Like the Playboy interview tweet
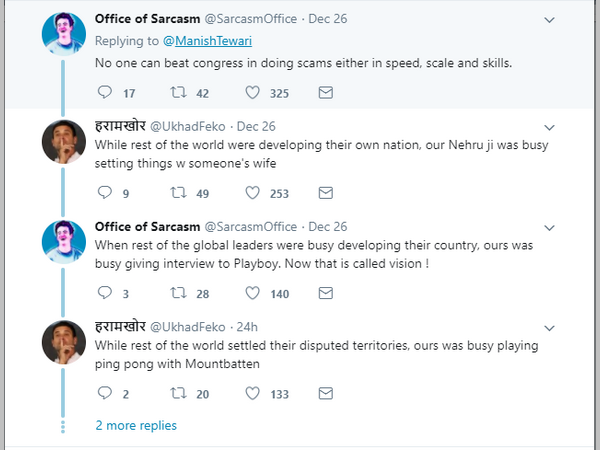 (253, 293)
